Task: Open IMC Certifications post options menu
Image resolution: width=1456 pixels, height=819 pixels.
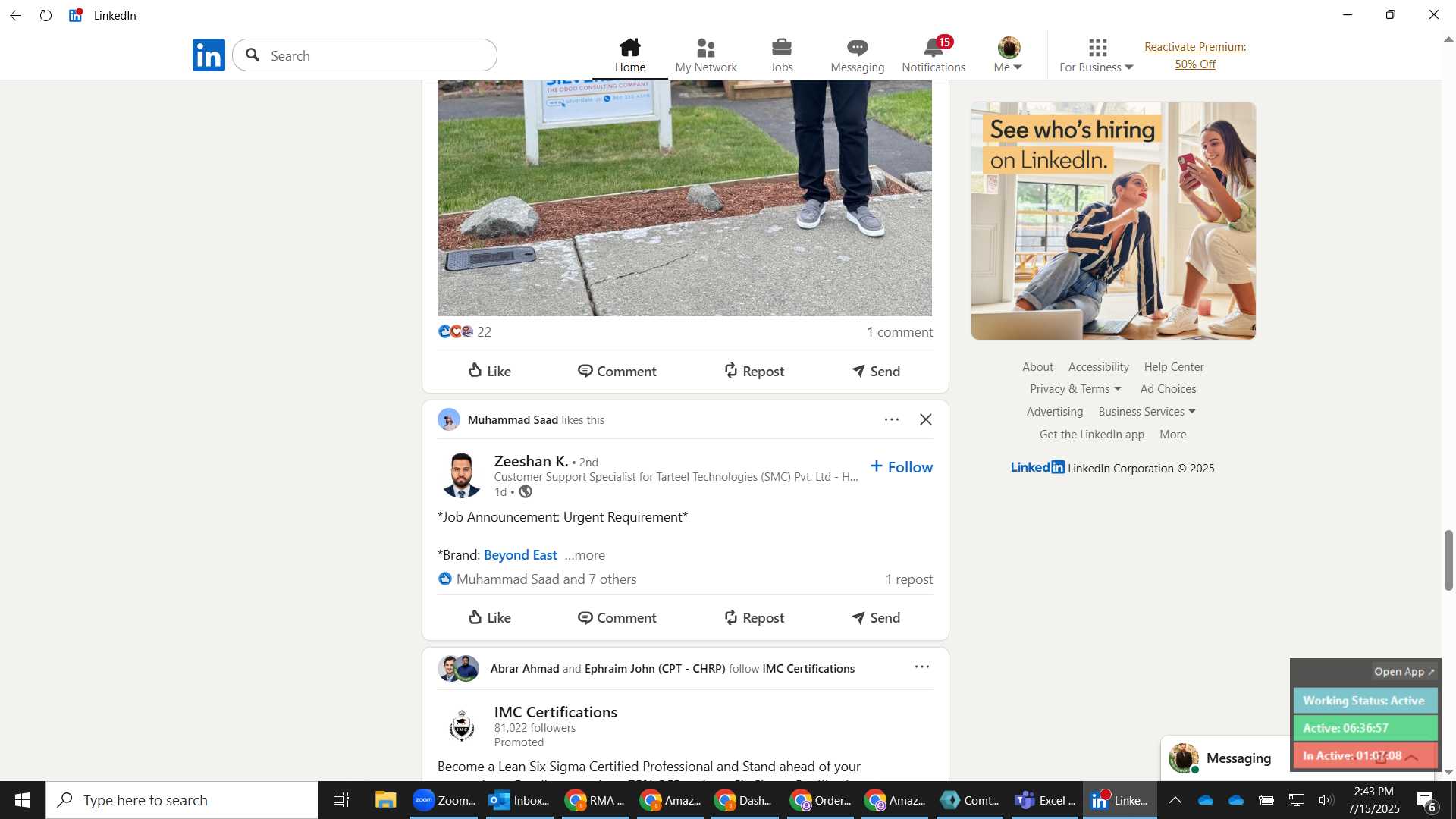Action: tap(922, 667)
